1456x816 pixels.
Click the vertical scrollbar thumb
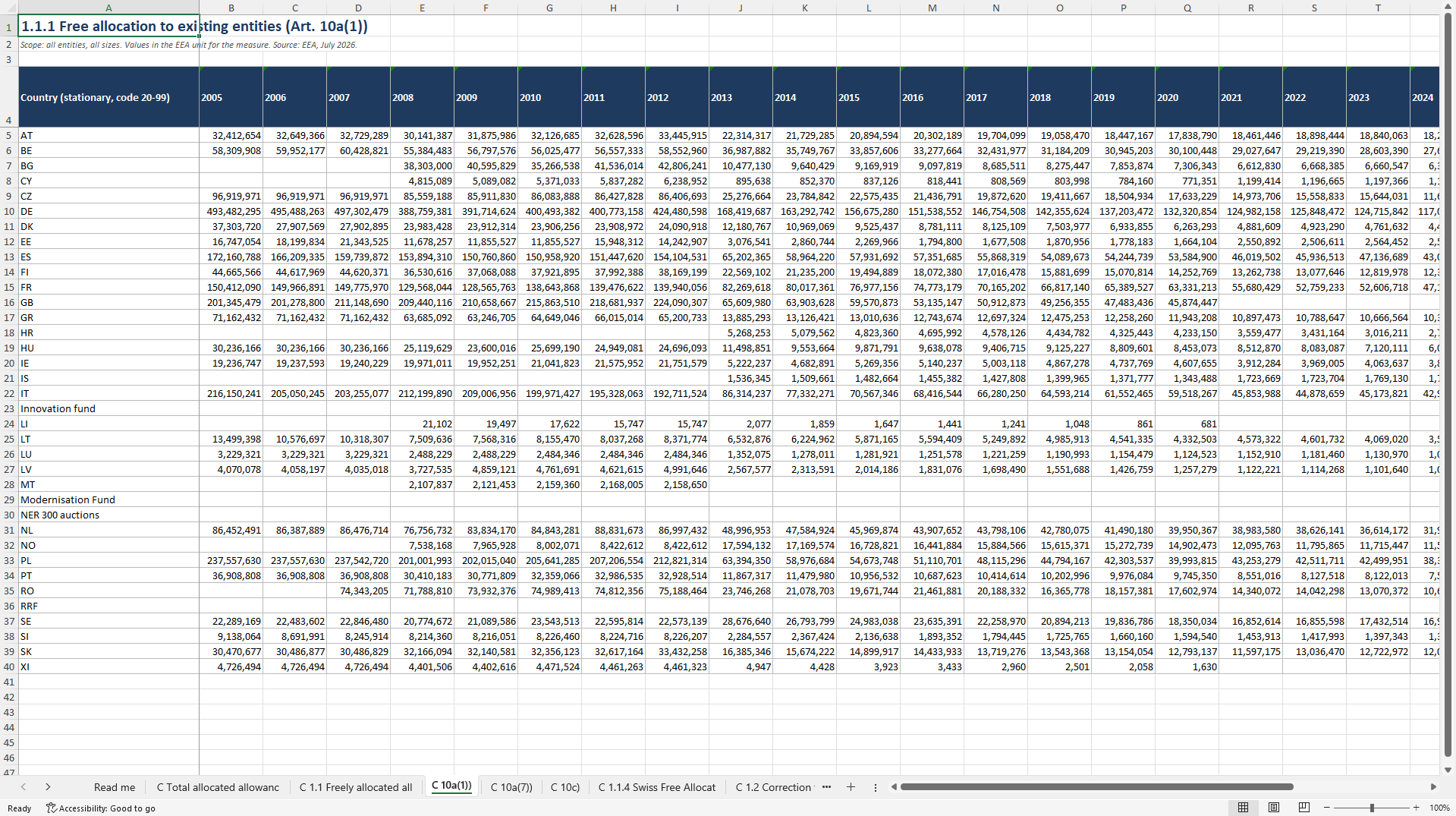(x=1448, y=385)
